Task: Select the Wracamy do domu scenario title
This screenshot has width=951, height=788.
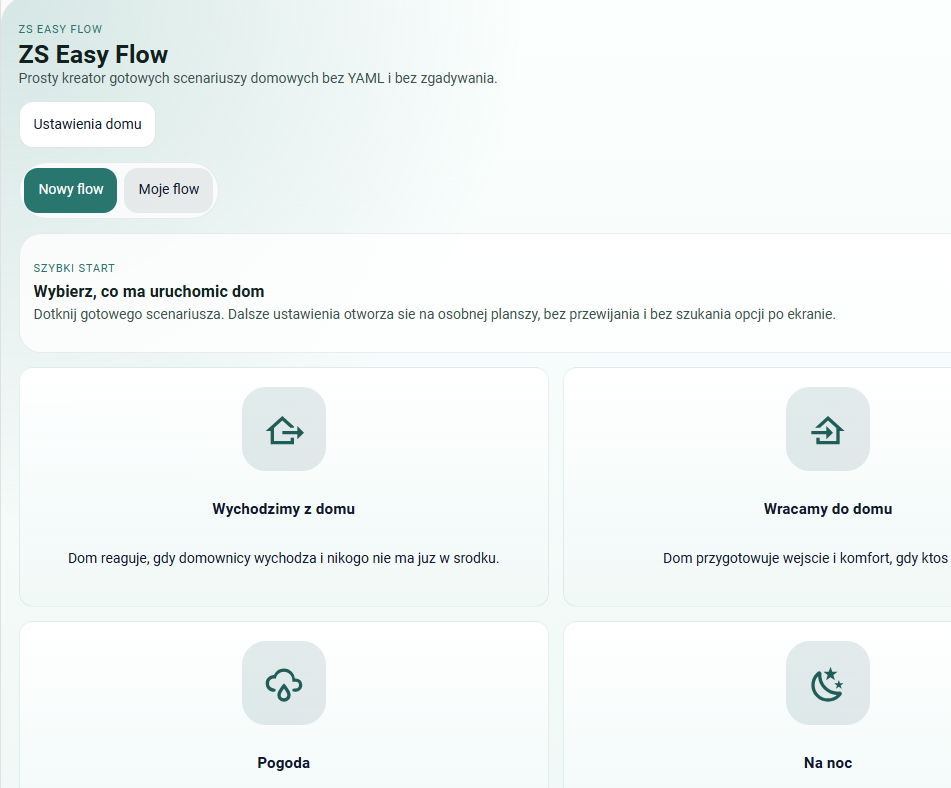Action: click(x=827, y=509)
